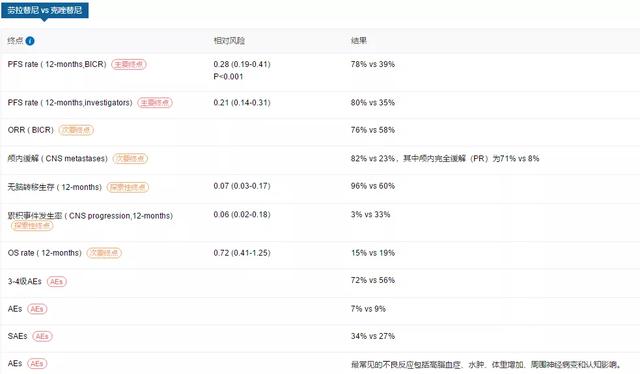The image size is (640, 374).
Task: Click the OS rate (12-months) label
Action: pyautogui.click(x=44, y=253)
